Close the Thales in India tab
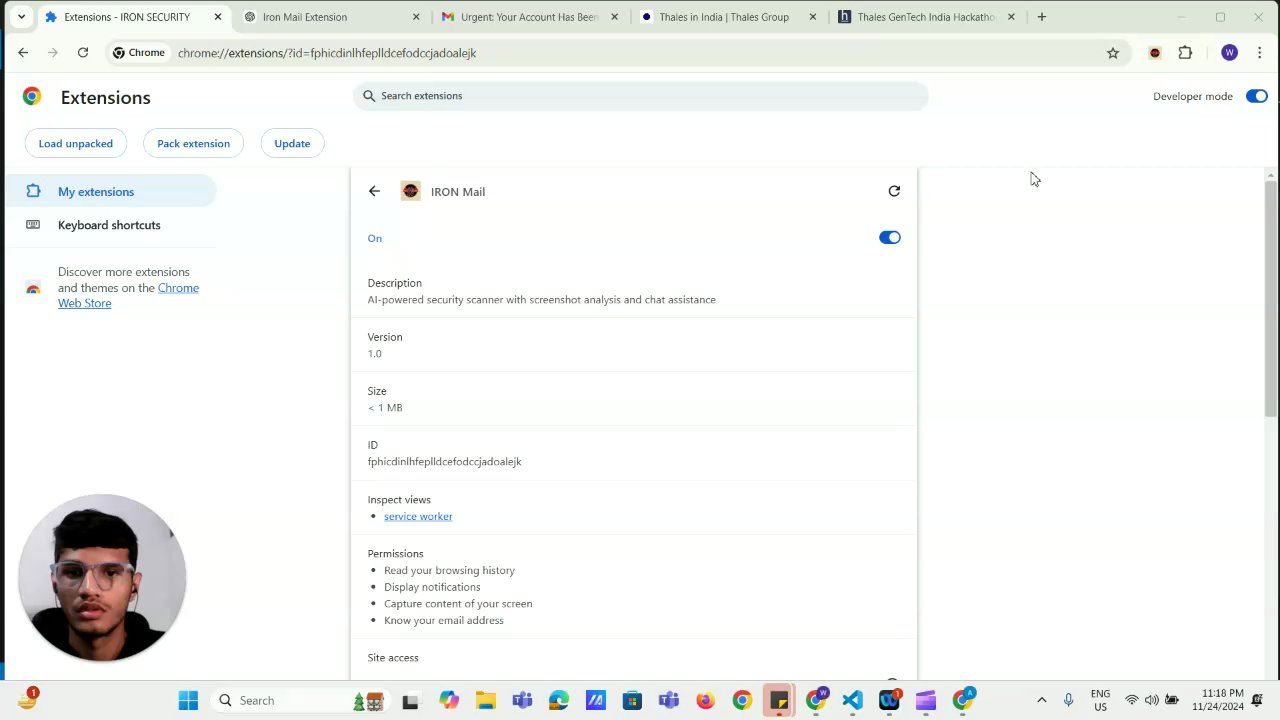Screen dimensions: 1280x720 812,17
